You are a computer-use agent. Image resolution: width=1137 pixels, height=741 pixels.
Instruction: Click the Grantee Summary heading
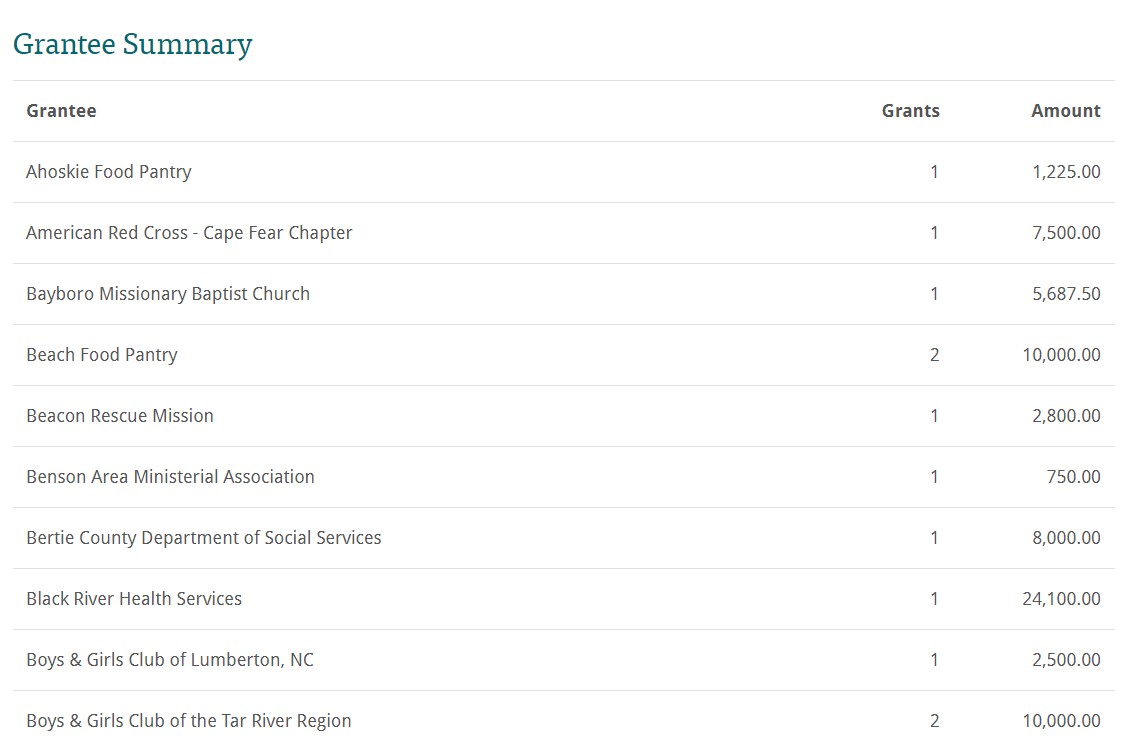(x=133, y=44)
